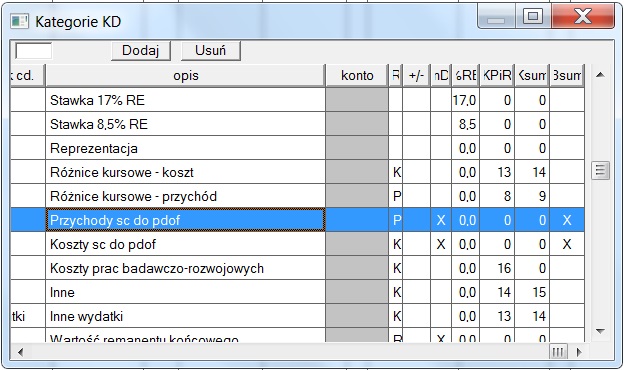Toggle nD X mark in Koszty sc row
Viewport: 624px width, 370px height.
point(441,244)
